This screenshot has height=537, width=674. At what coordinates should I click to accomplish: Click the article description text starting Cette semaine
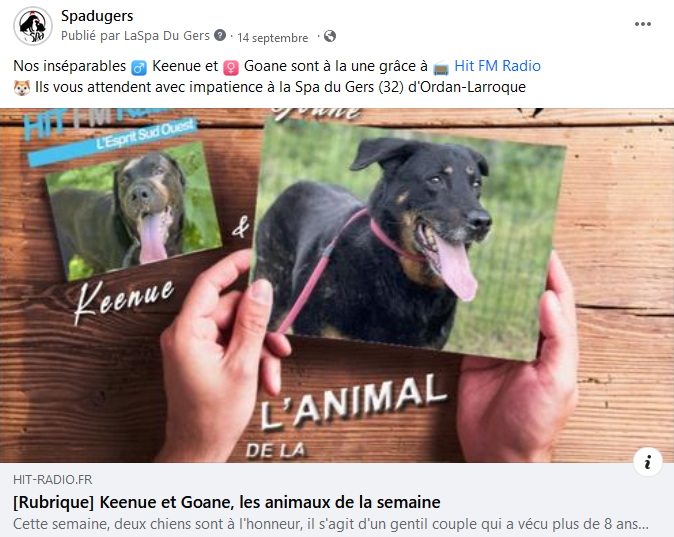coord(331,525)
